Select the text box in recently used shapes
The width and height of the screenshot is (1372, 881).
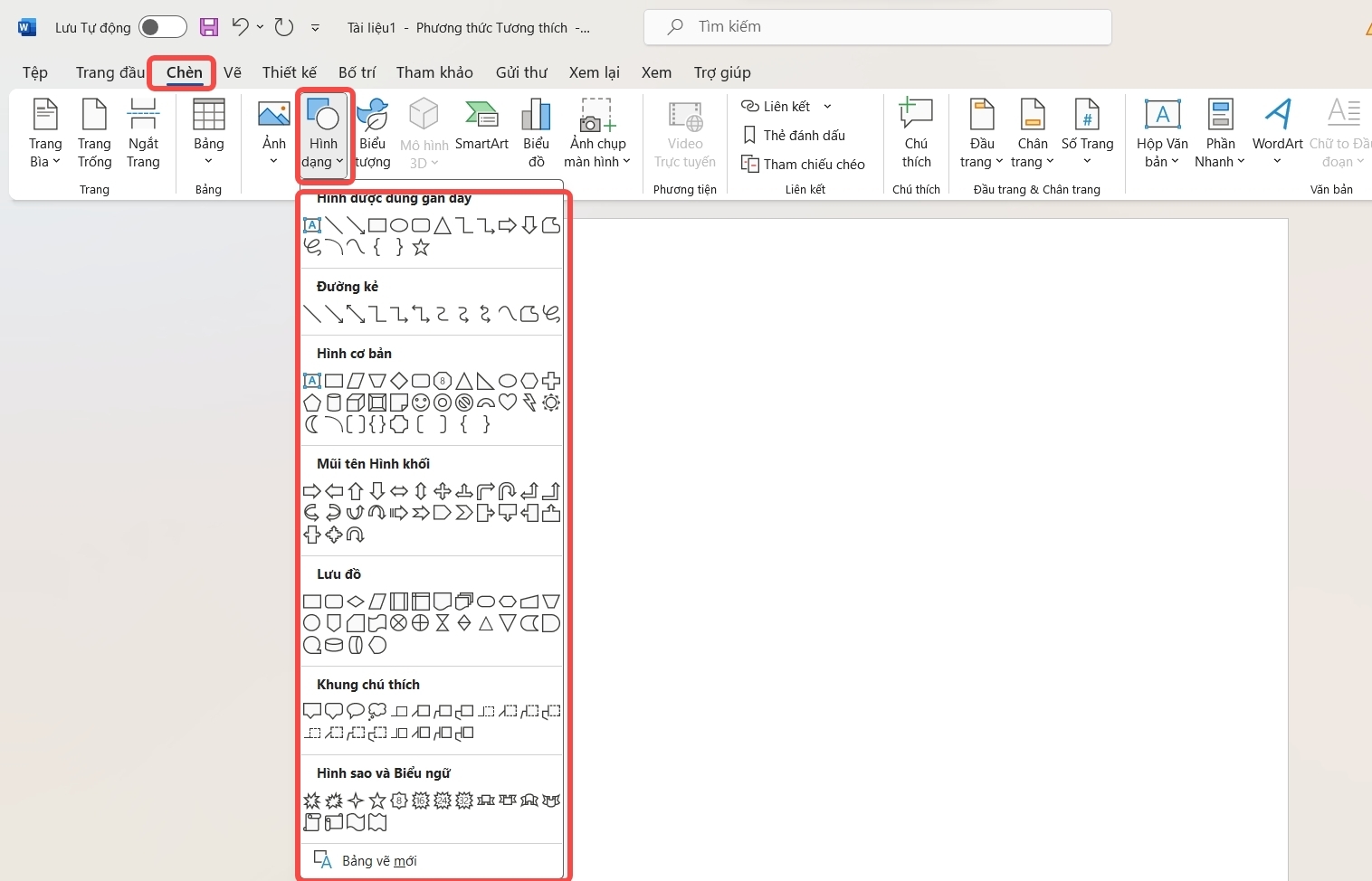tap(312, 225)
